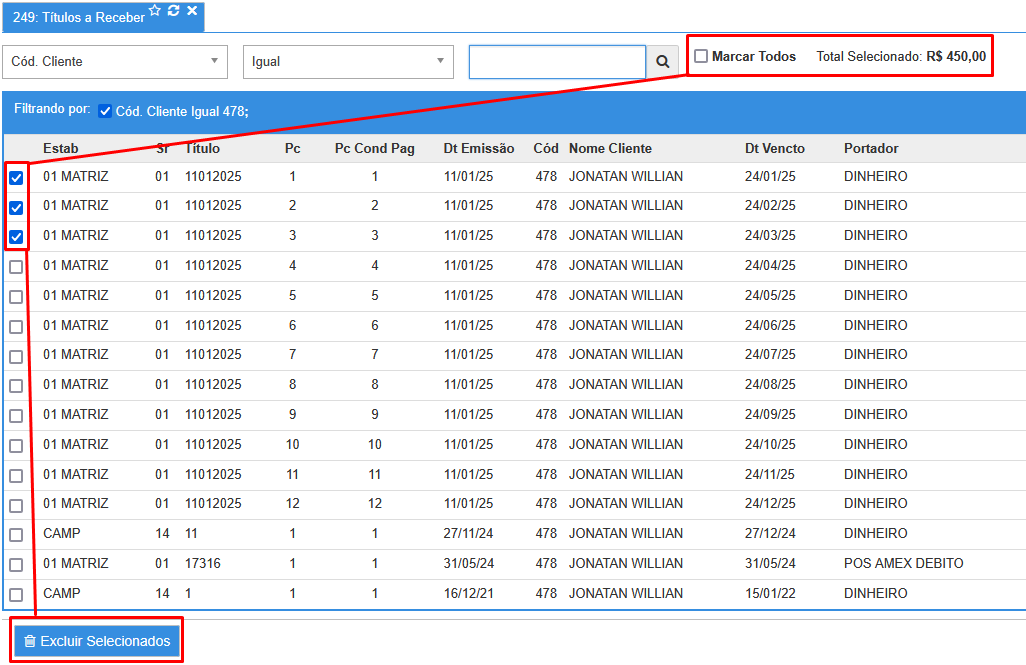Check row with vencimento 24/04/25

16,266
